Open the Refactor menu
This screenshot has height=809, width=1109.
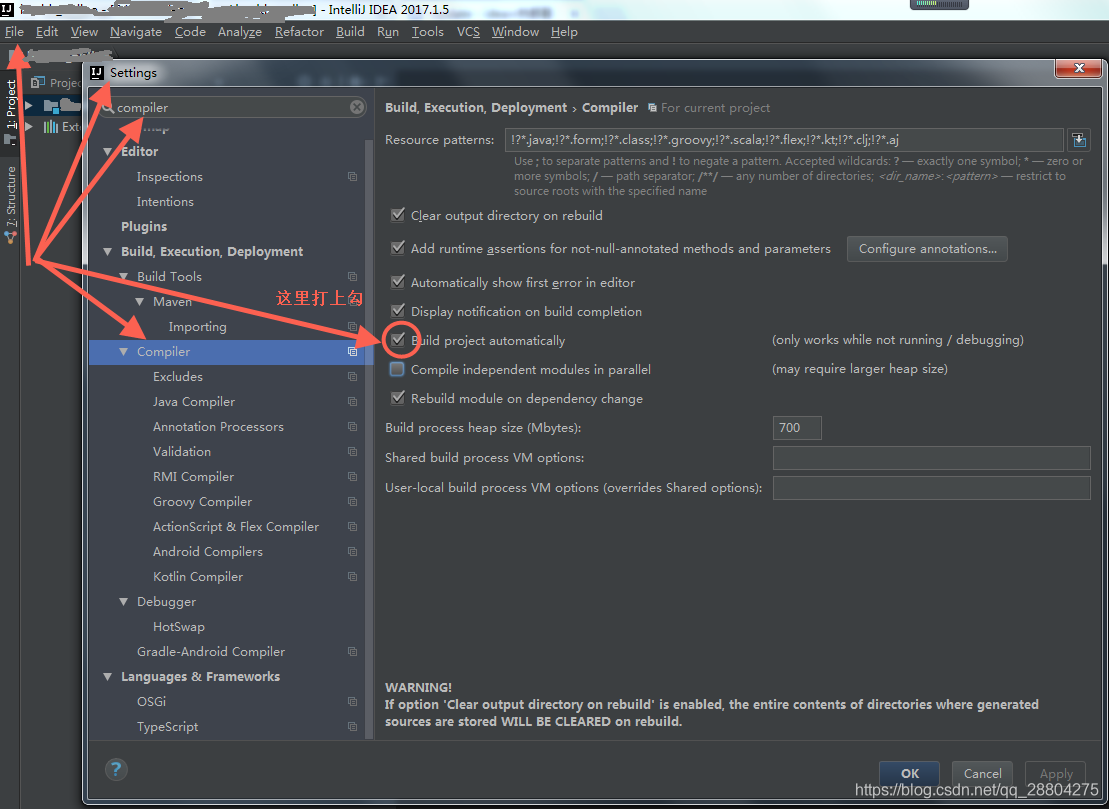pos(299,32)
